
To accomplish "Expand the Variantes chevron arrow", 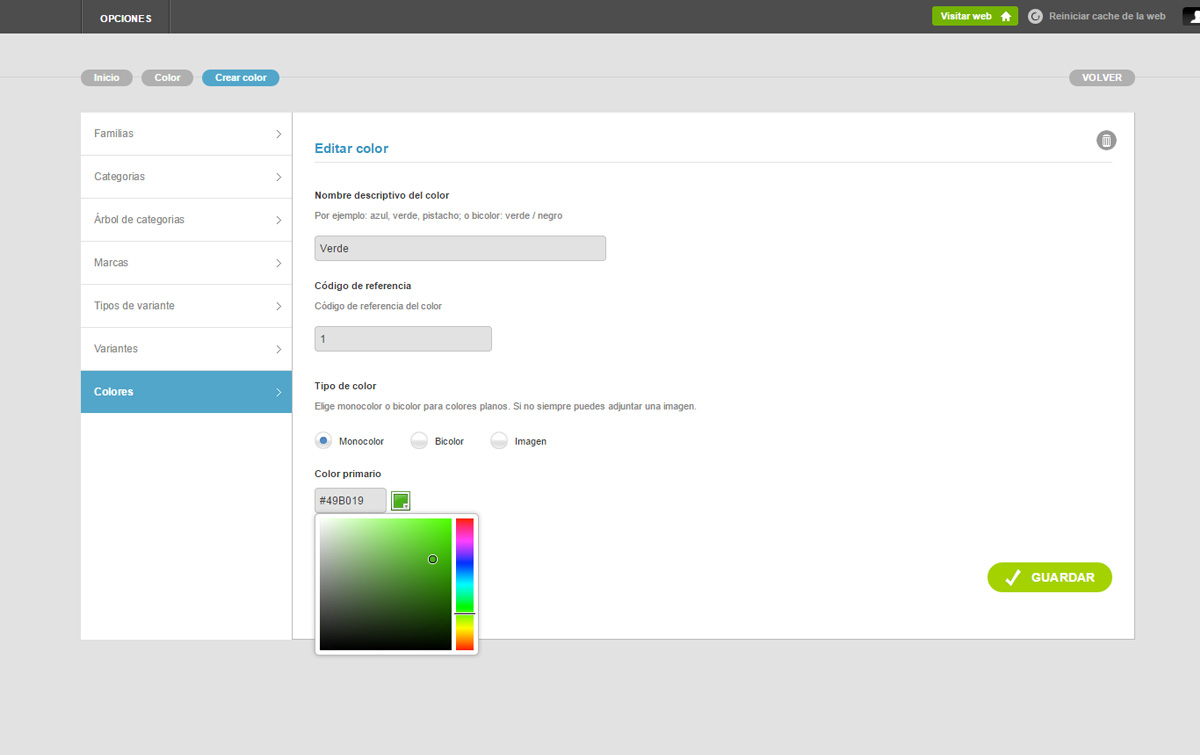I will (x=278, y=349).
